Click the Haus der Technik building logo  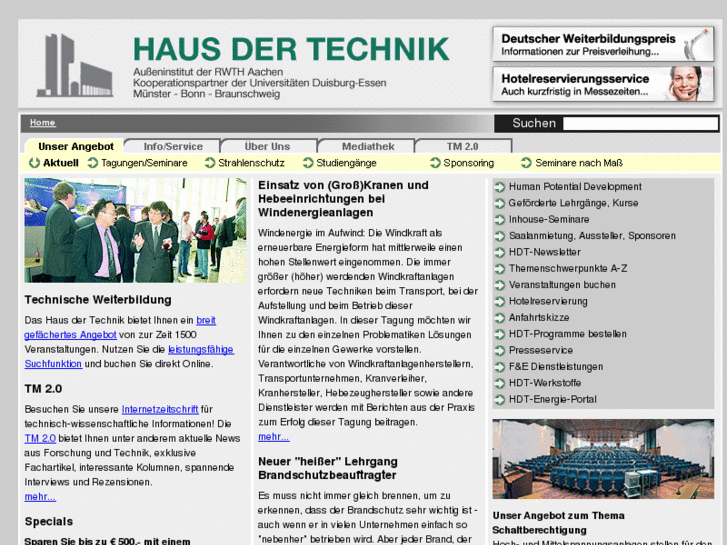click(x=75, y=65)
